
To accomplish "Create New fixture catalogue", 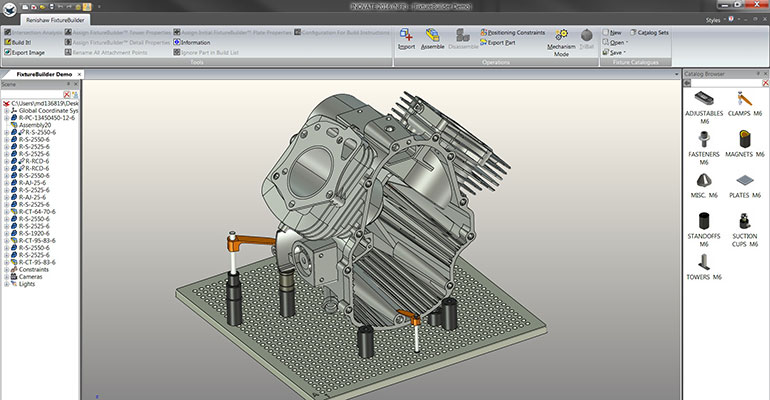I will click(612, 32).
